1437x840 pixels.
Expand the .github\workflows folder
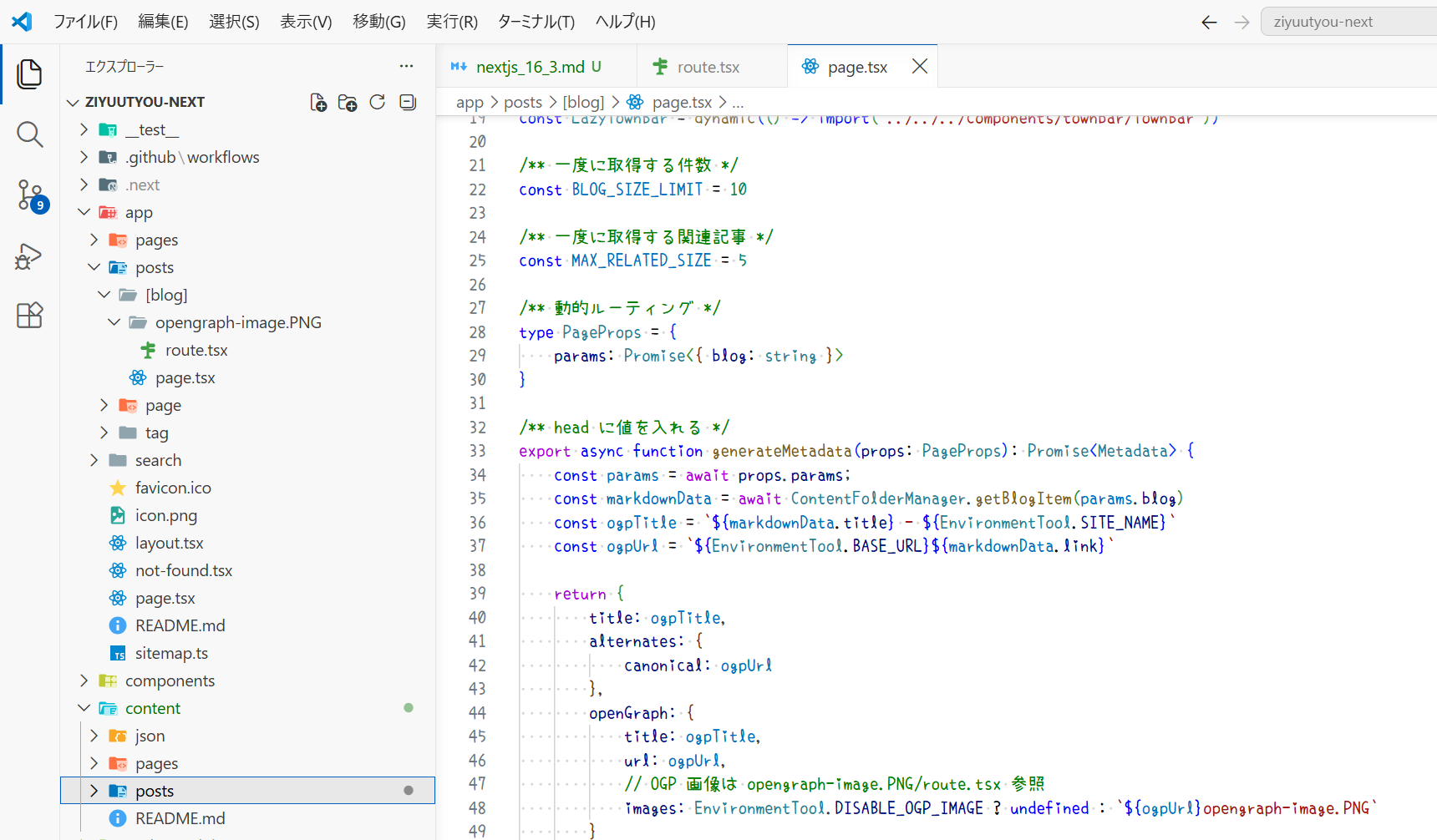click(84, 157)
